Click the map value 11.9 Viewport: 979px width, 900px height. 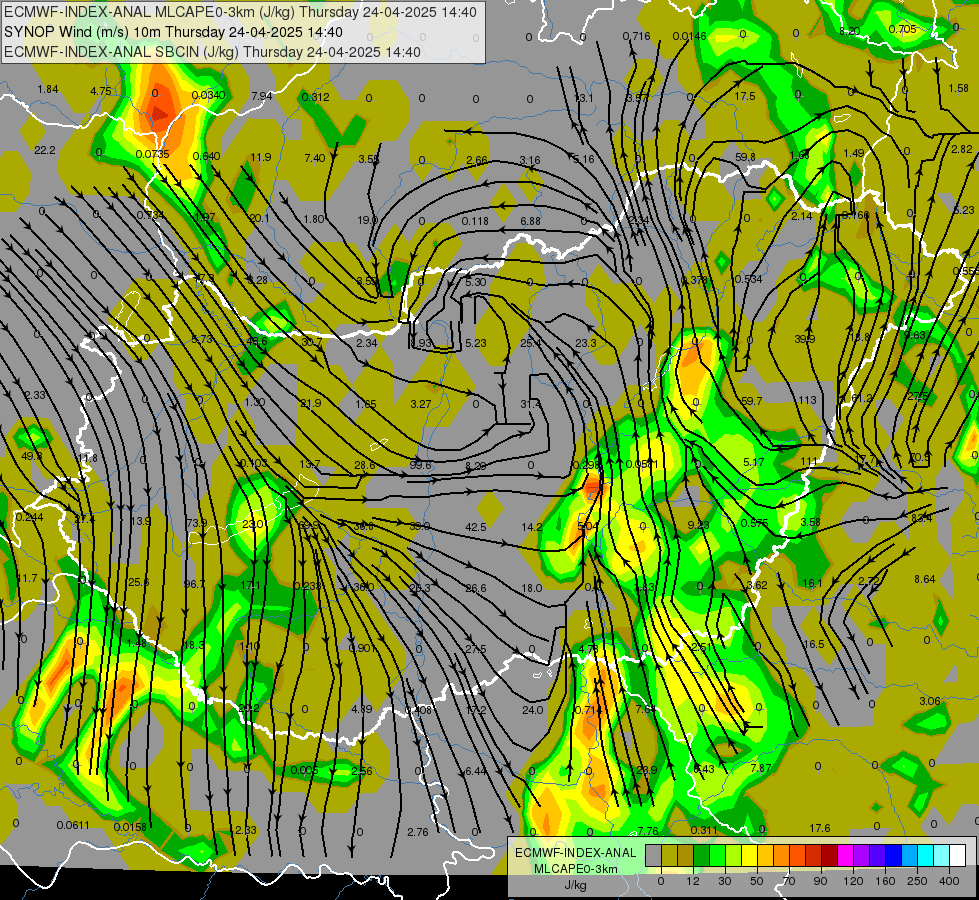[261, 157]
